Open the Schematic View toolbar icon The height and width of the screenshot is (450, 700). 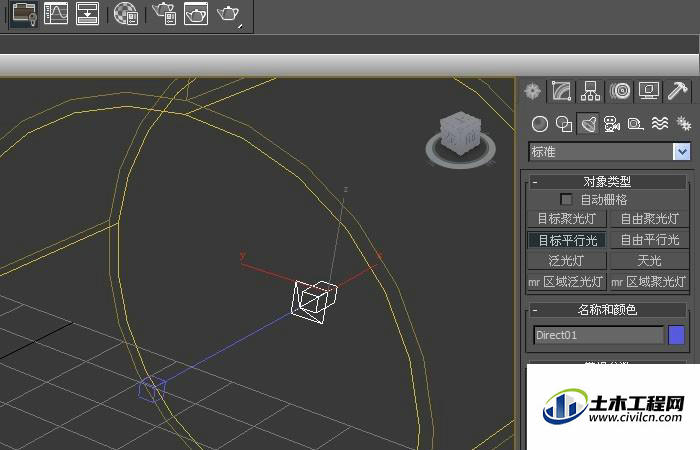point(88,13)
